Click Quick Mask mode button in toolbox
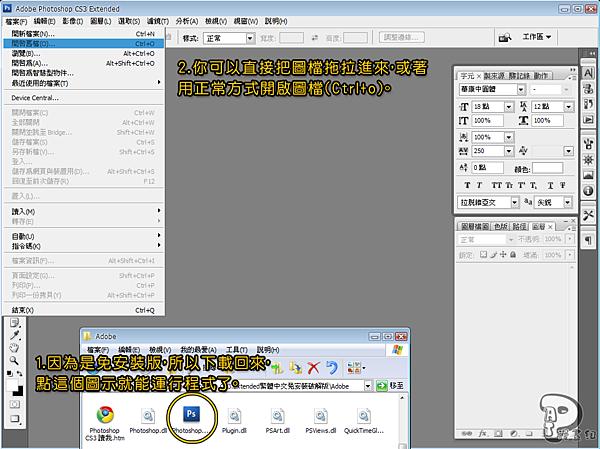The image size is (600, 449). pyautogui.click(x=15, y=404)
